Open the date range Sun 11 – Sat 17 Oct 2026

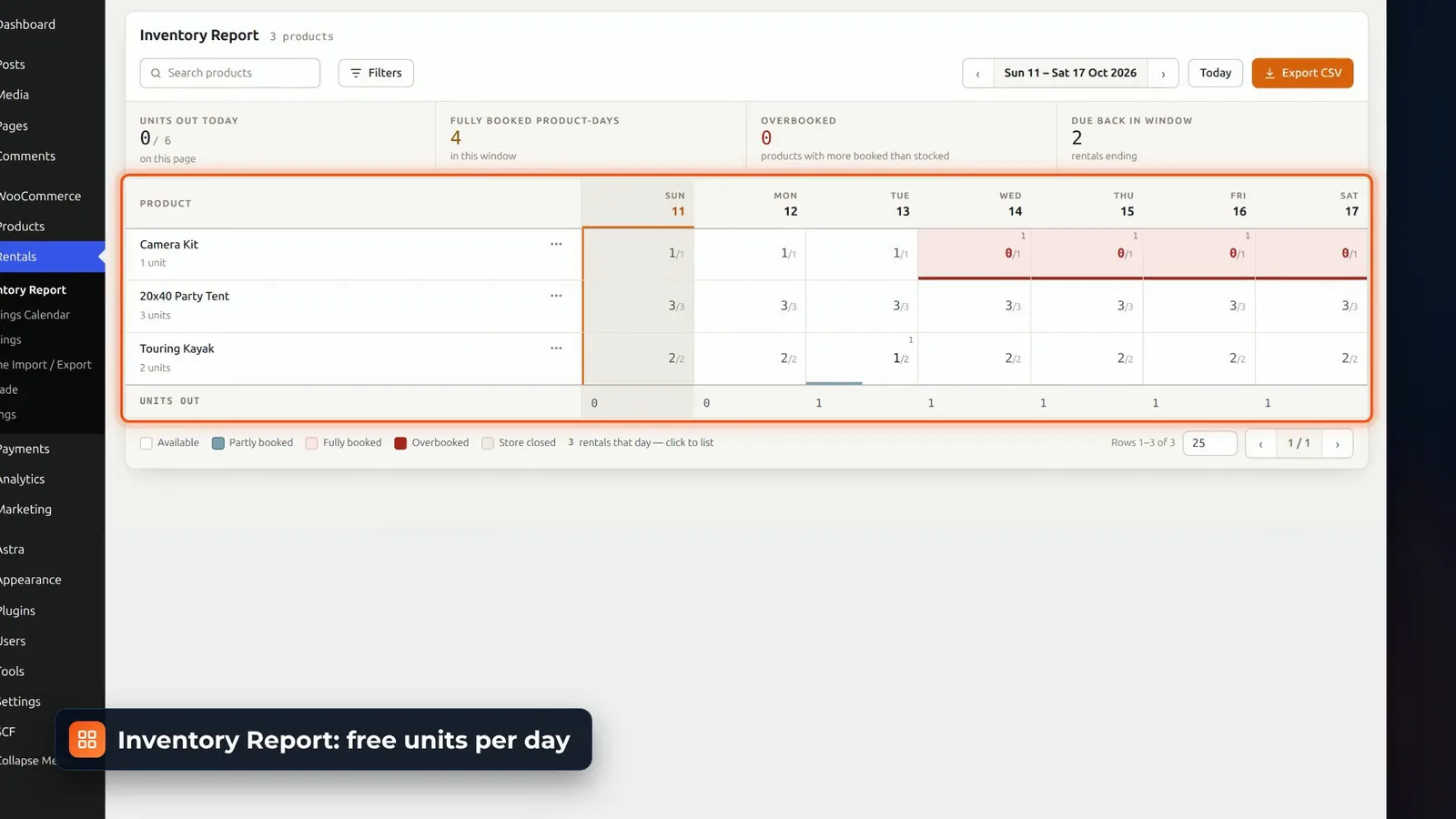click(1070, 73)
